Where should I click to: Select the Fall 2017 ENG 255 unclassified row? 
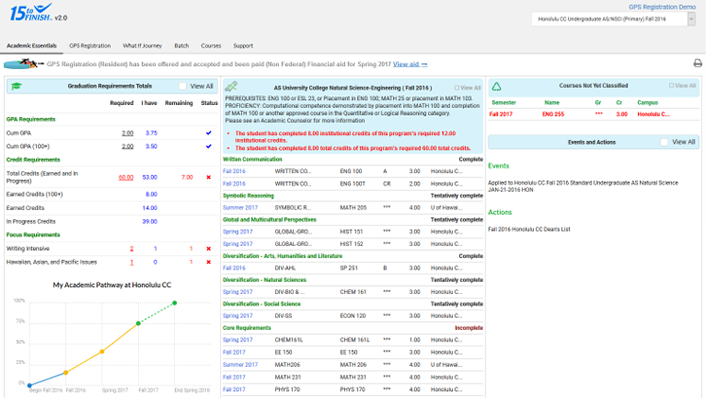click(x=593, y=114)
